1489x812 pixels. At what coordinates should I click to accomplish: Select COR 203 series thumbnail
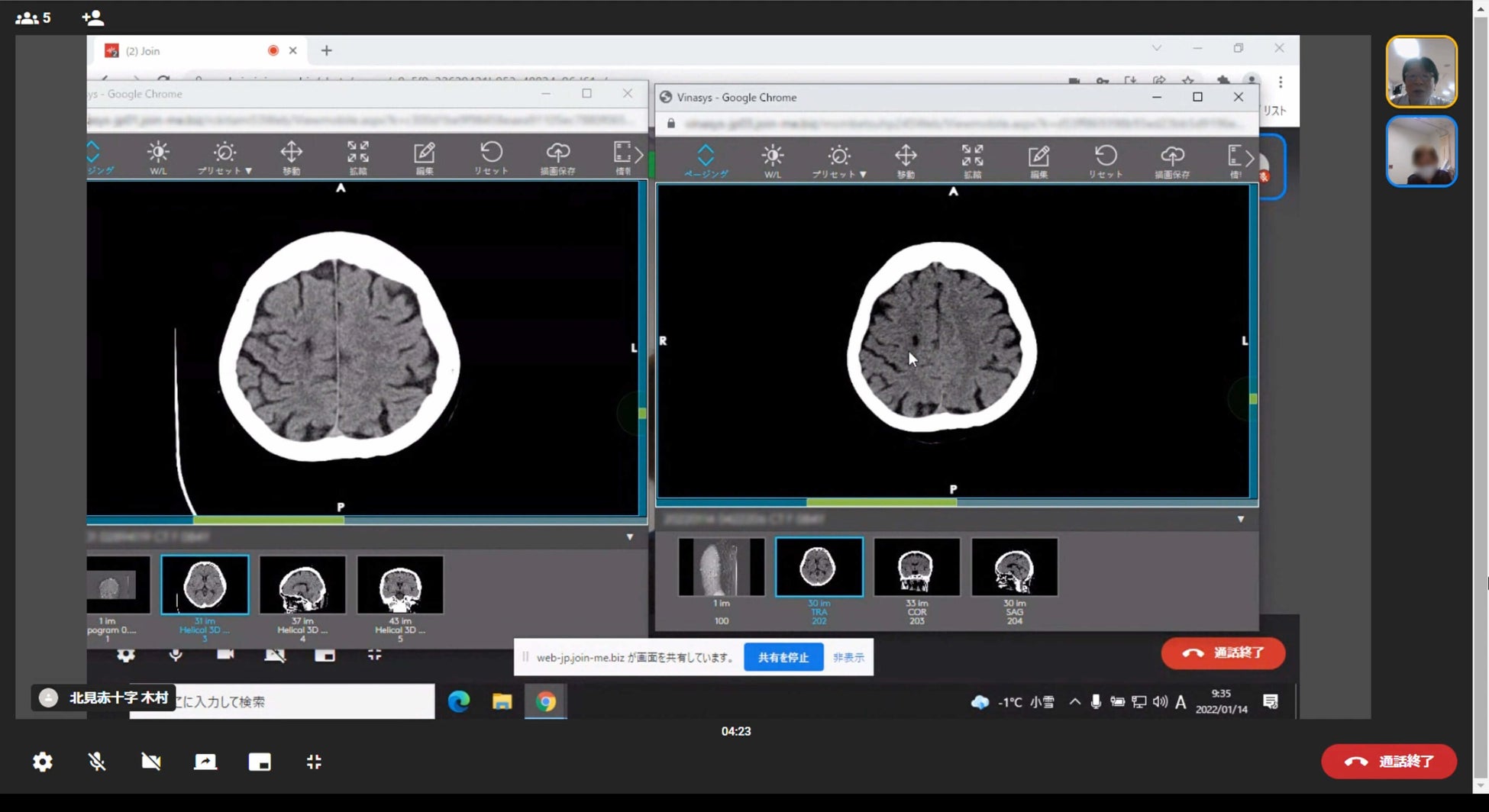[x=916, y=568]
